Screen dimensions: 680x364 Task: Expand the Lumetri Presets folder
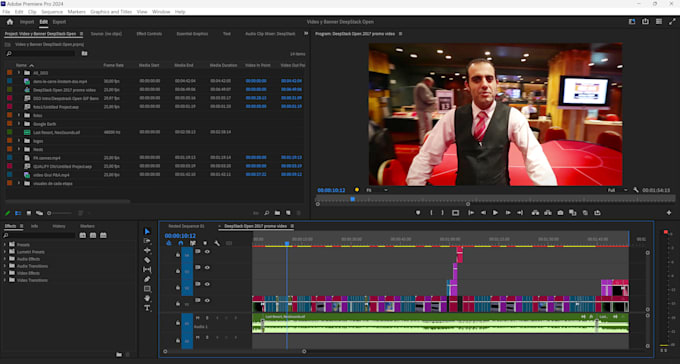[5, 252]
